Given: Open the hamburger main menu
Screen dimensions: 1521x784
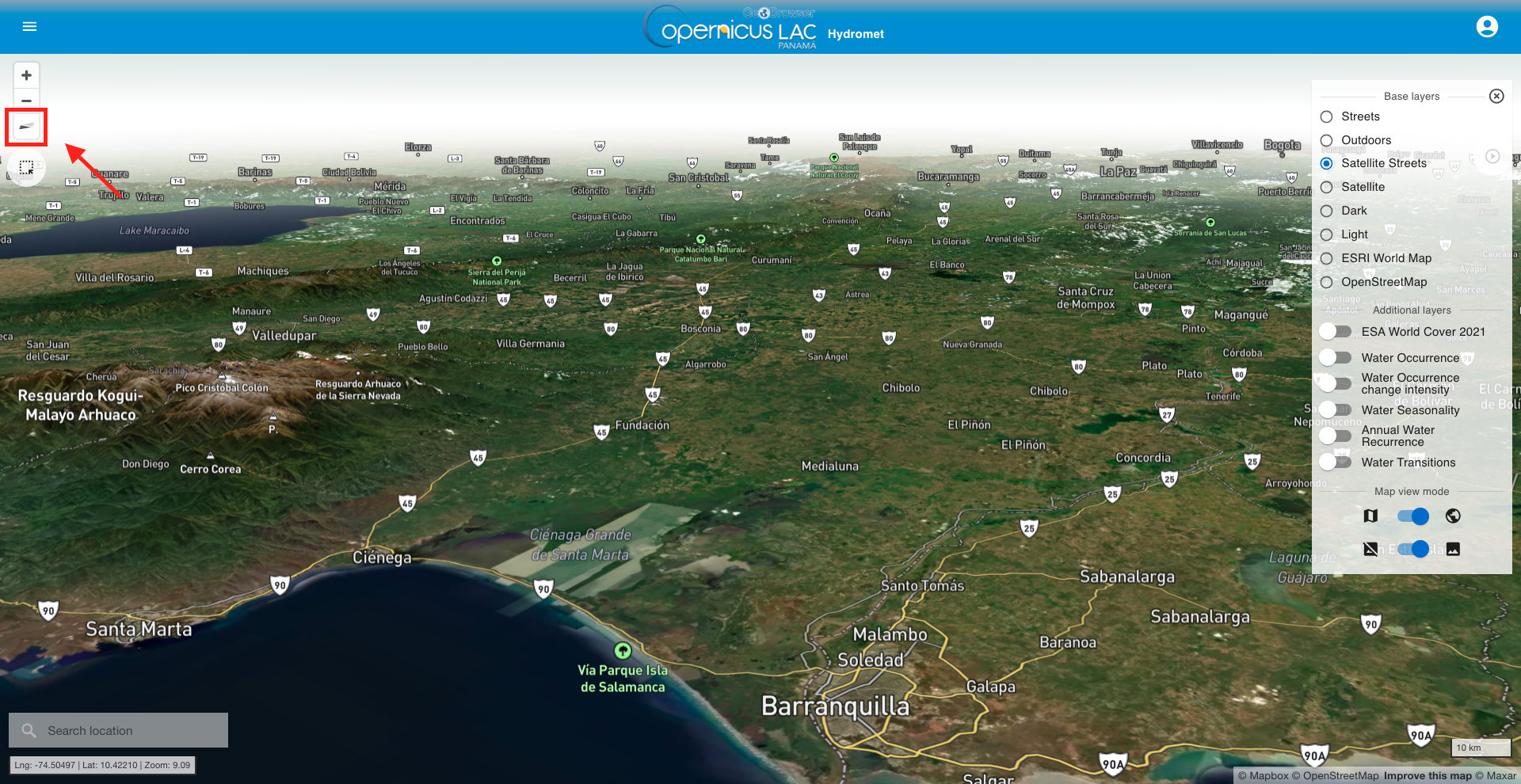Looking at the screenshot, I should 29,26.
